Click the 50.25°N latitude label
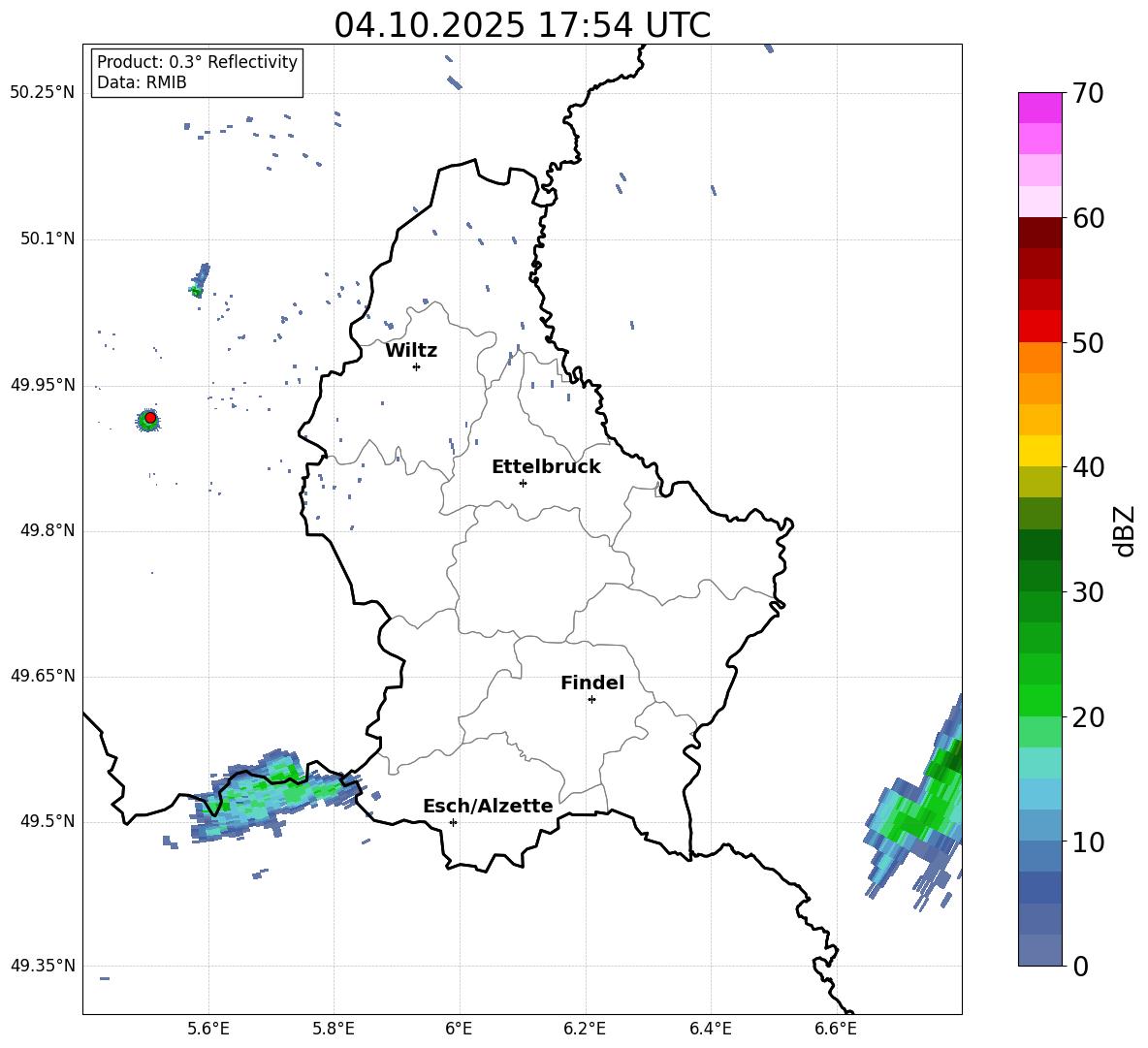Screen dimensions: 1148x1048 43,93
